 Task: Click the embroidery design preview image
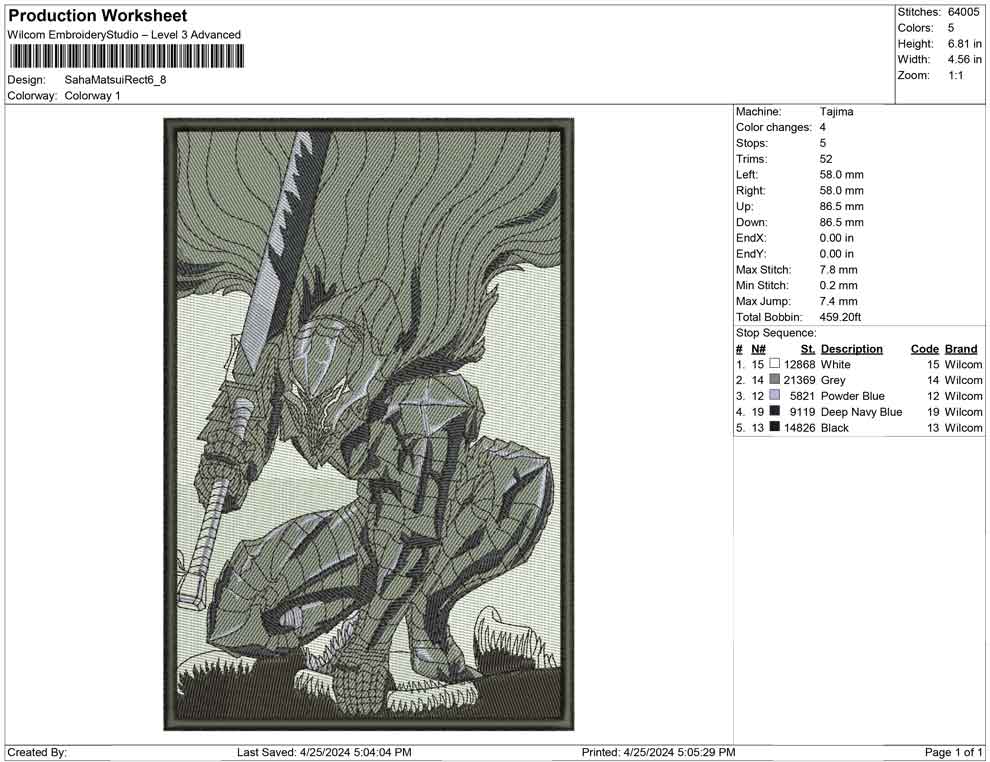click(x=369, y=424)
